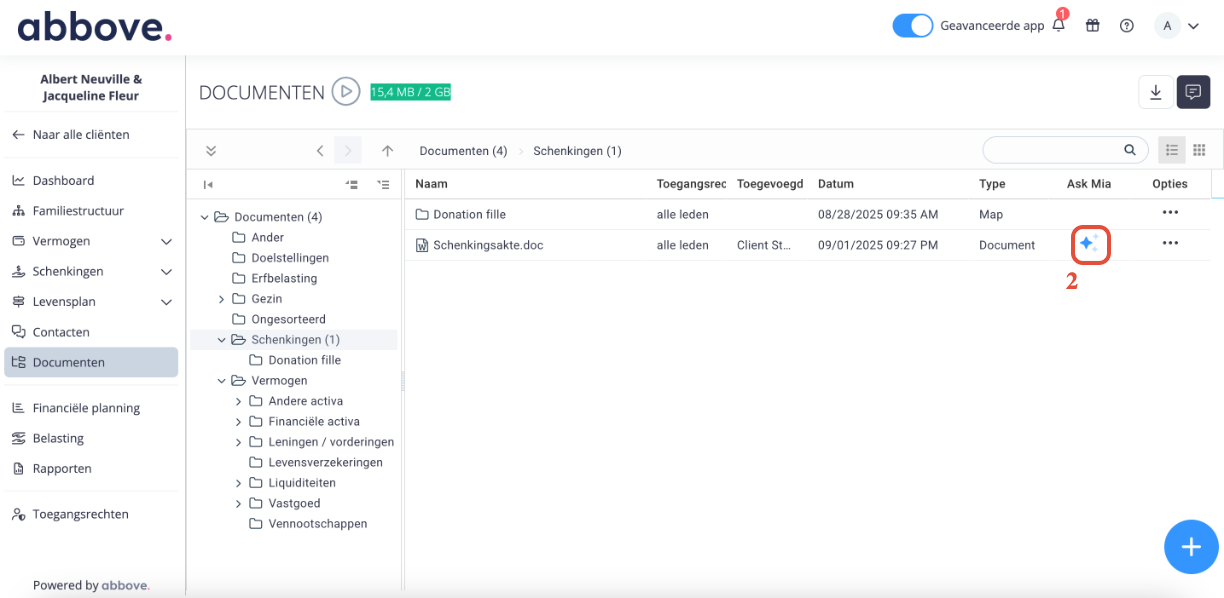Expand the Financiële activa folder
This screenshot has height=598, width=1224.
point(239,422)
